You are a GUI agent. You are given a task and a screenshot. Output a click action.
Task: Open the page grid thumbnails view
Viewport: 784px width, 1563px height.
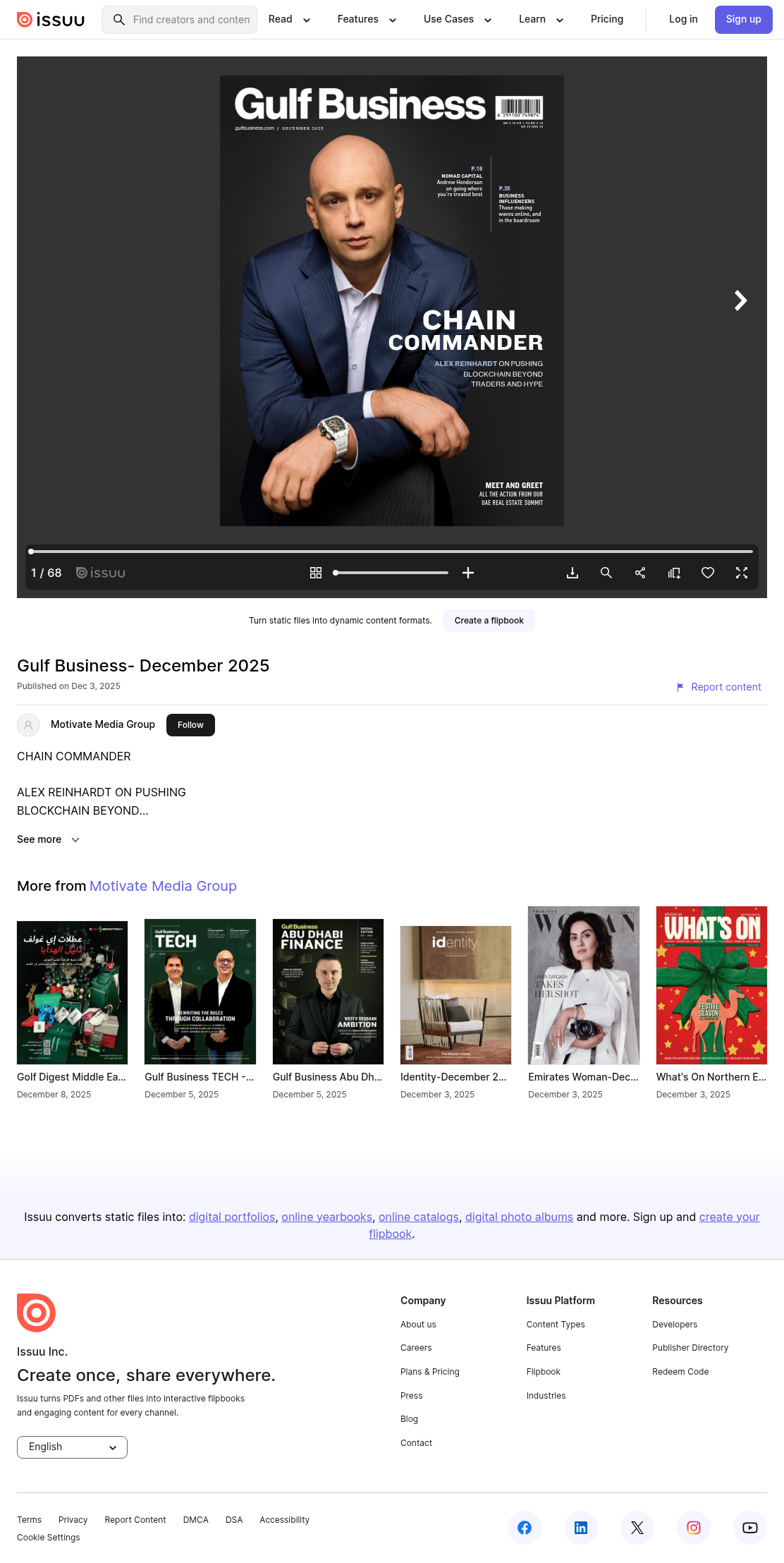316,573
